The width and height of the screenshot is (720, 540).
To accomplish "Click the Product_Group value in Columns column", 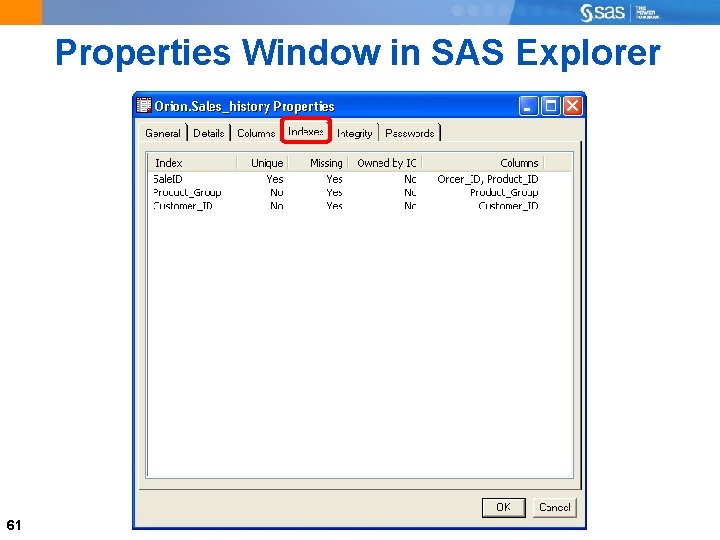I will click(x=504, y=192).
